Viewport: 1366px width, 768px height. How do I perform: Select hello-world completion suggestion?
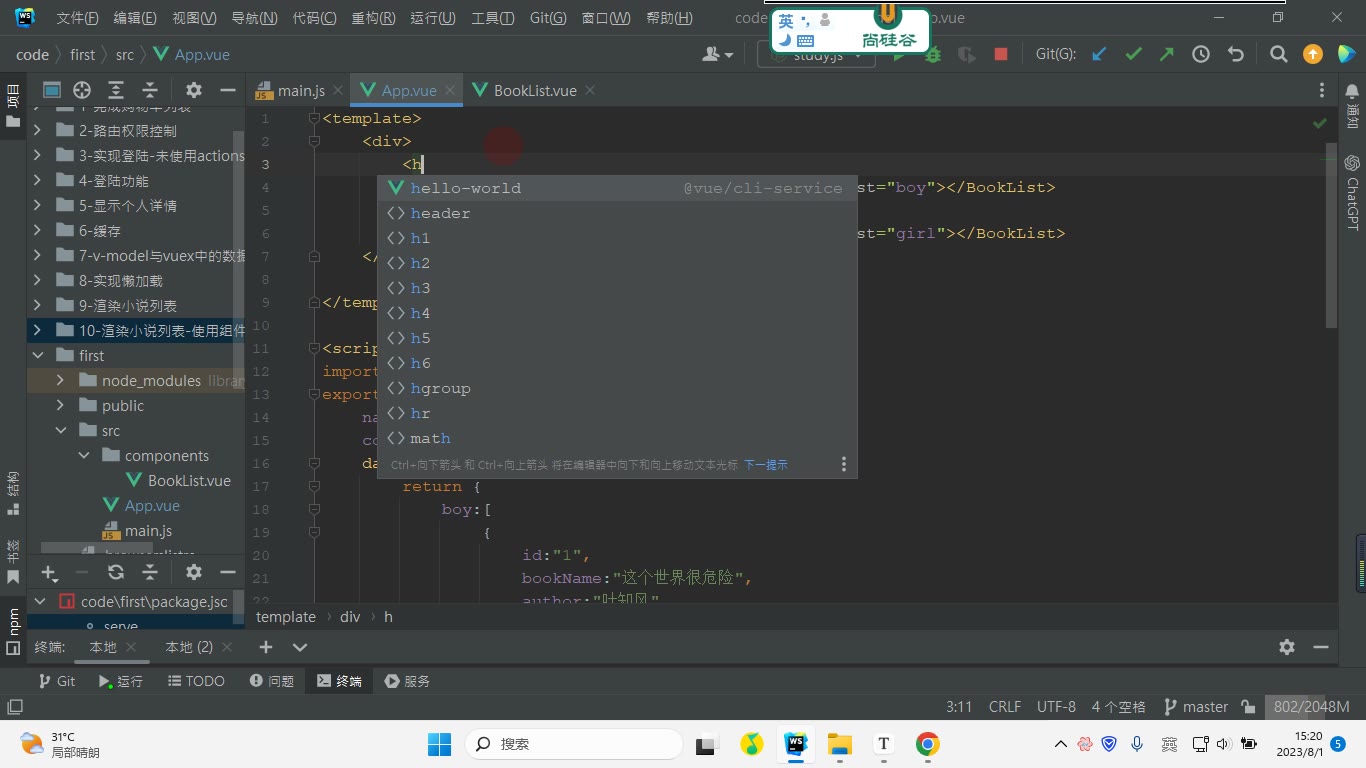pyautogui.click(x=617, y=188)
